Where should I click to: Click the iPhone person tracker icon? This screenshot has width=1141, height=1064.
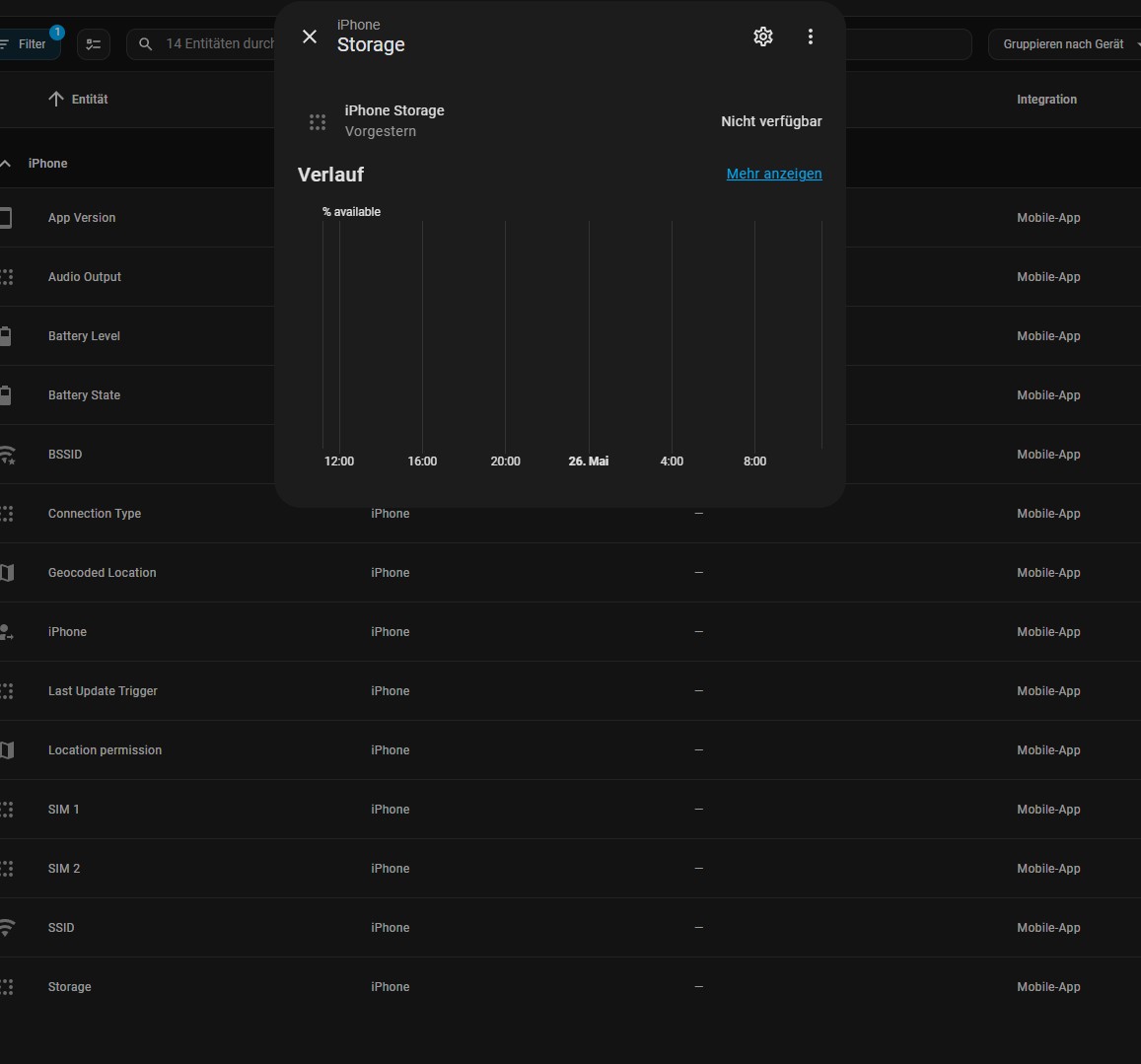pyautogui.click(x=7, y=632)
